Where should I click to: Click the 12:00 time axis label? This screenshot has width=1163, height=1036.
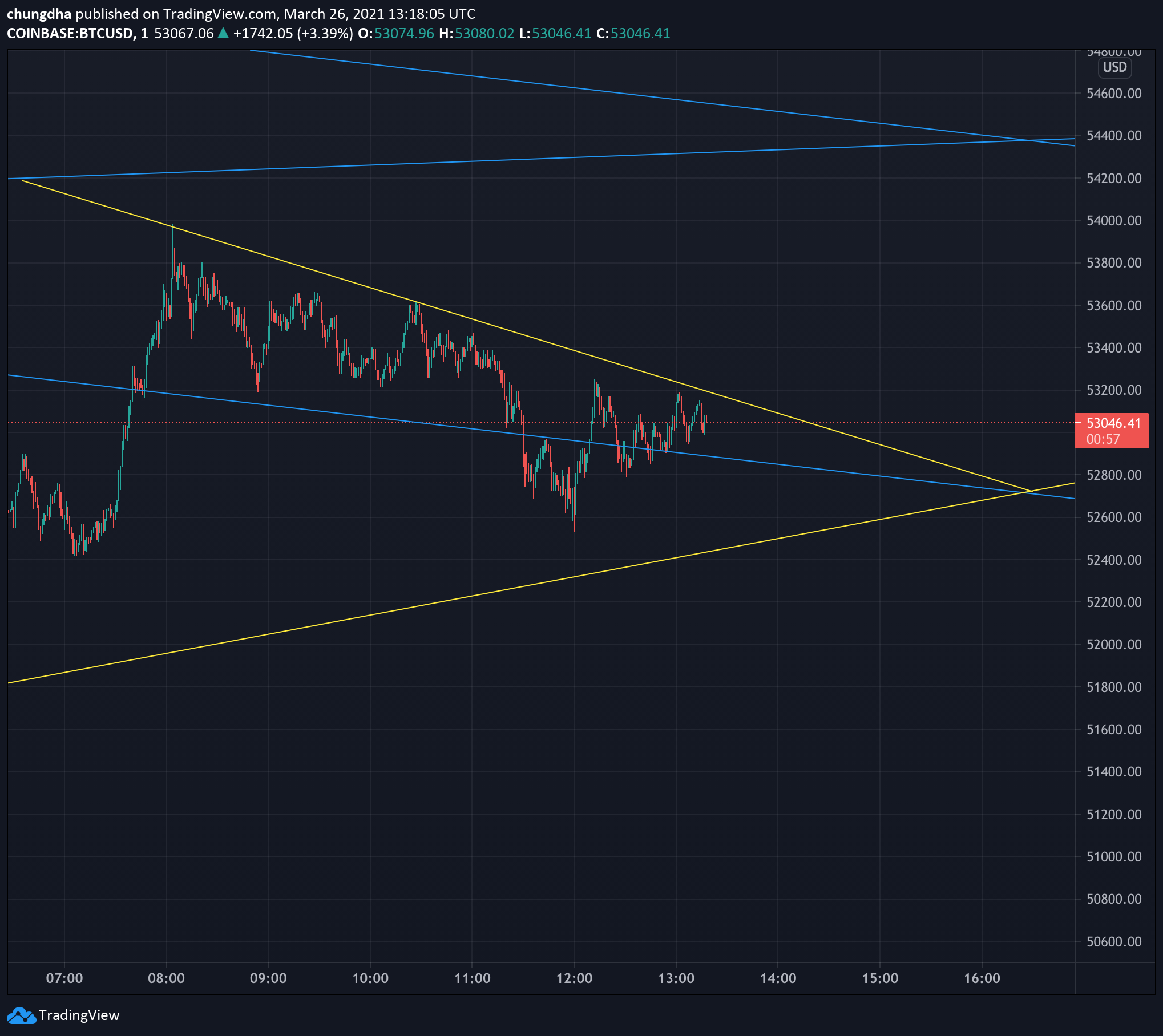(574, 978)
